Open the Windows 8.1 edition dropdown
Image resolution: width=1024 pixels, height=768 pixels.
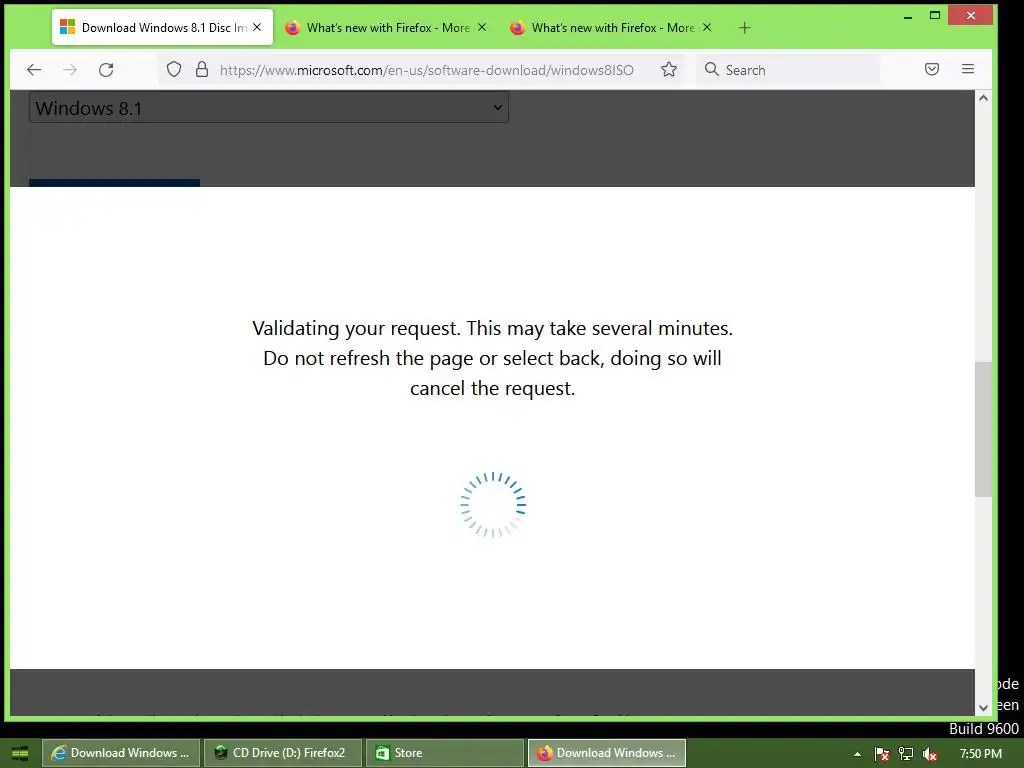[269, 107]
